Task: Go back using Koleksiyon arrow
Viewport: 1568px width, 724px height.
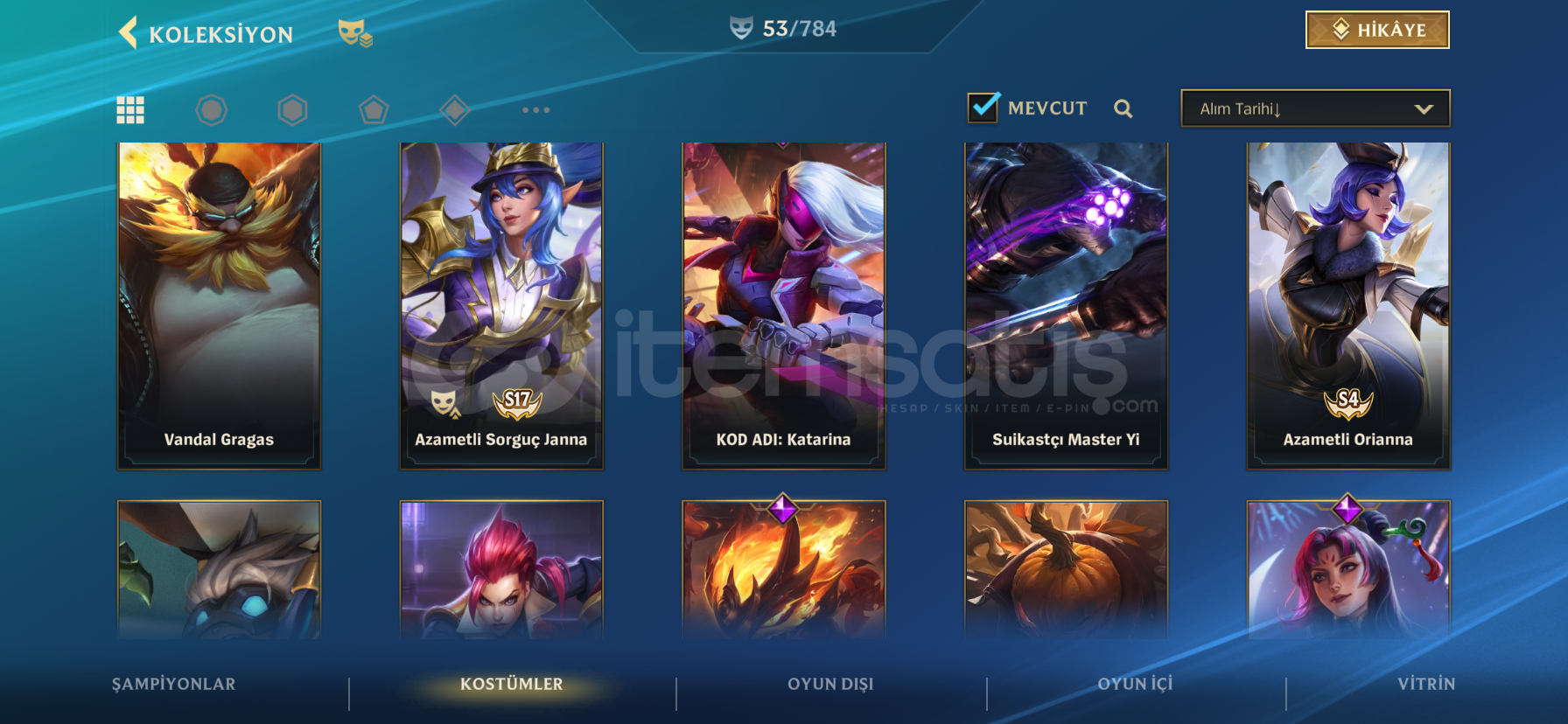Action: tap(129, 33)
